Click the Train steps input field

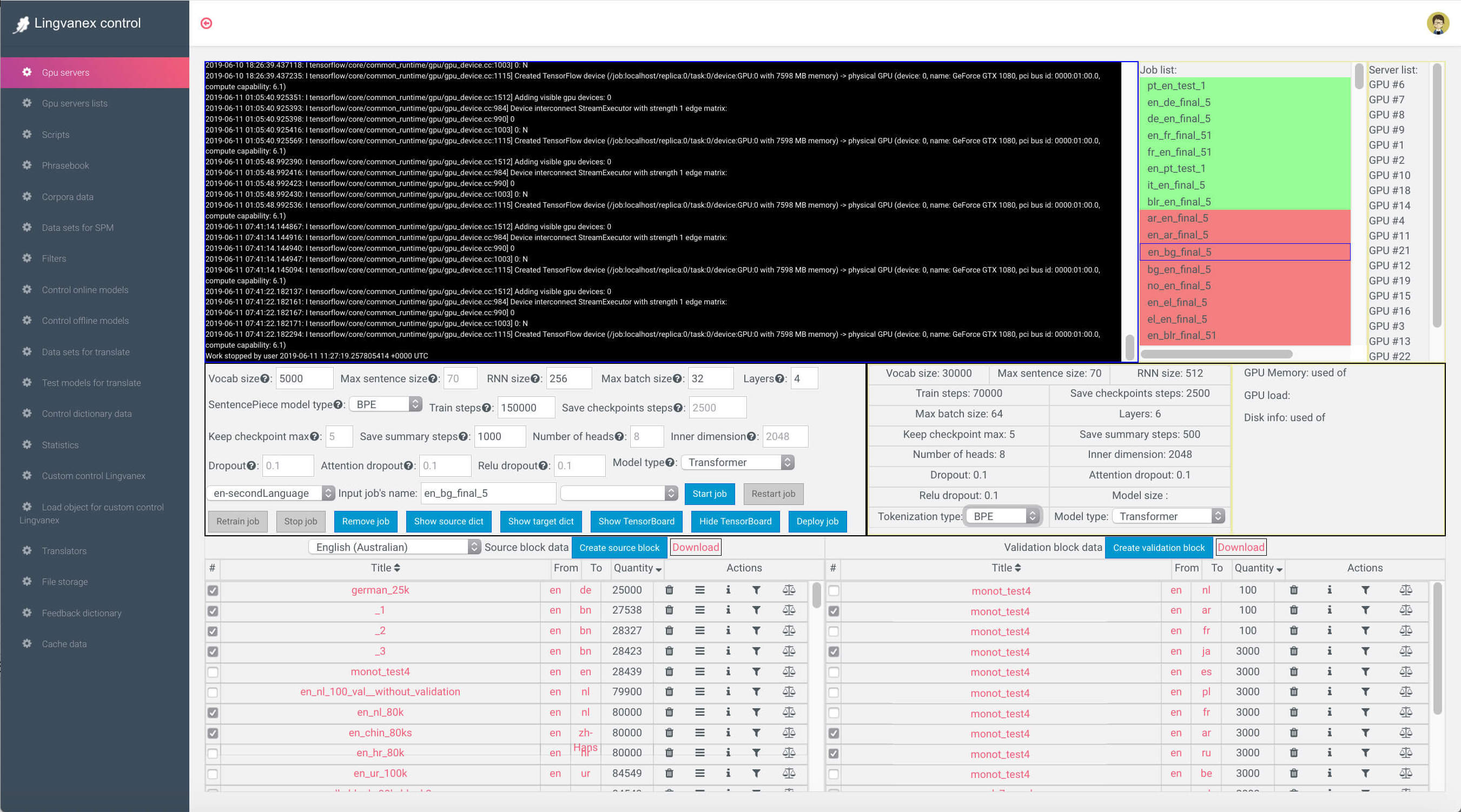click(525, 408)
